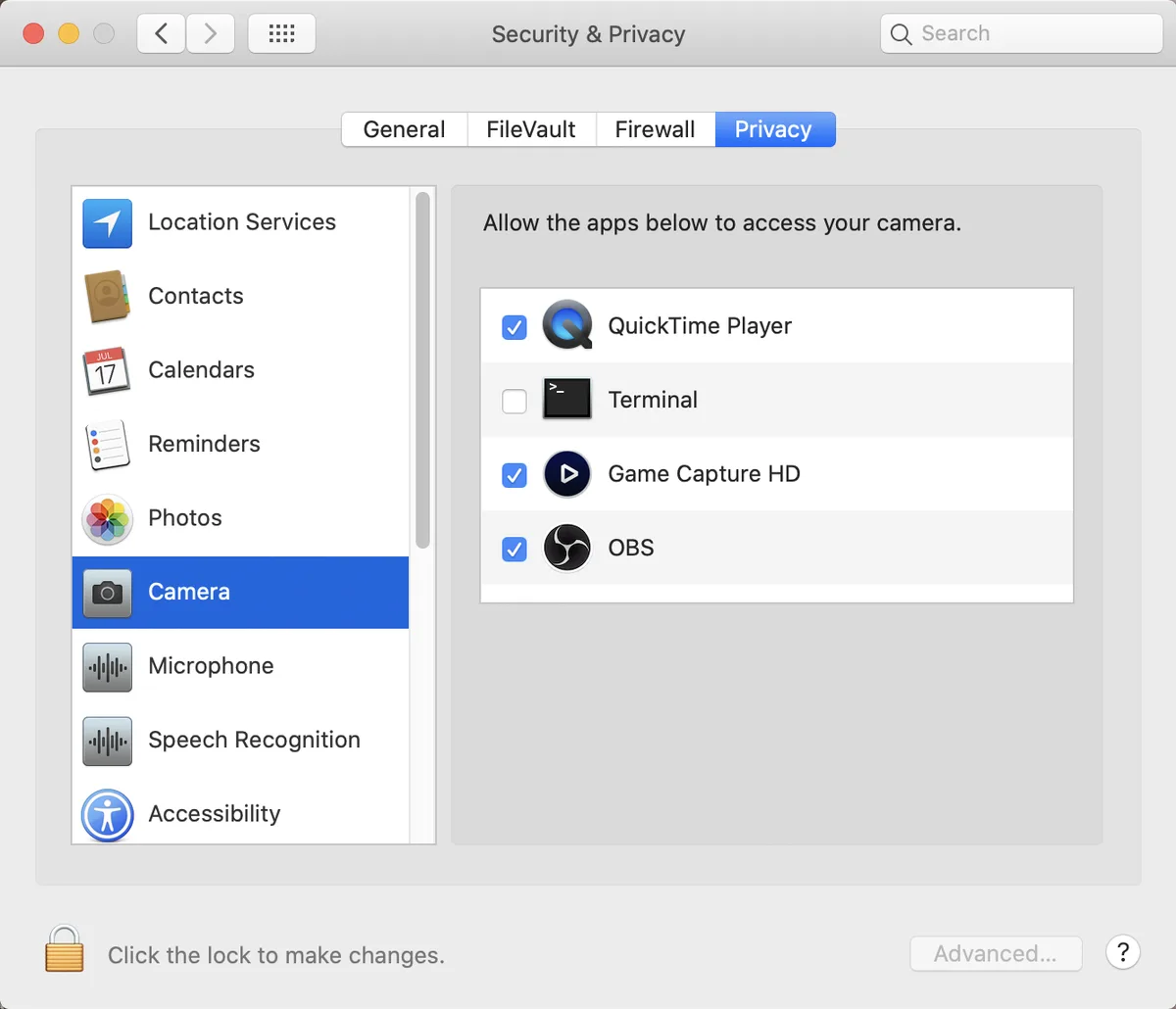Click the Terminal app icon
The width and height of the screenshot is (1176, 1009).
[567, 400]
